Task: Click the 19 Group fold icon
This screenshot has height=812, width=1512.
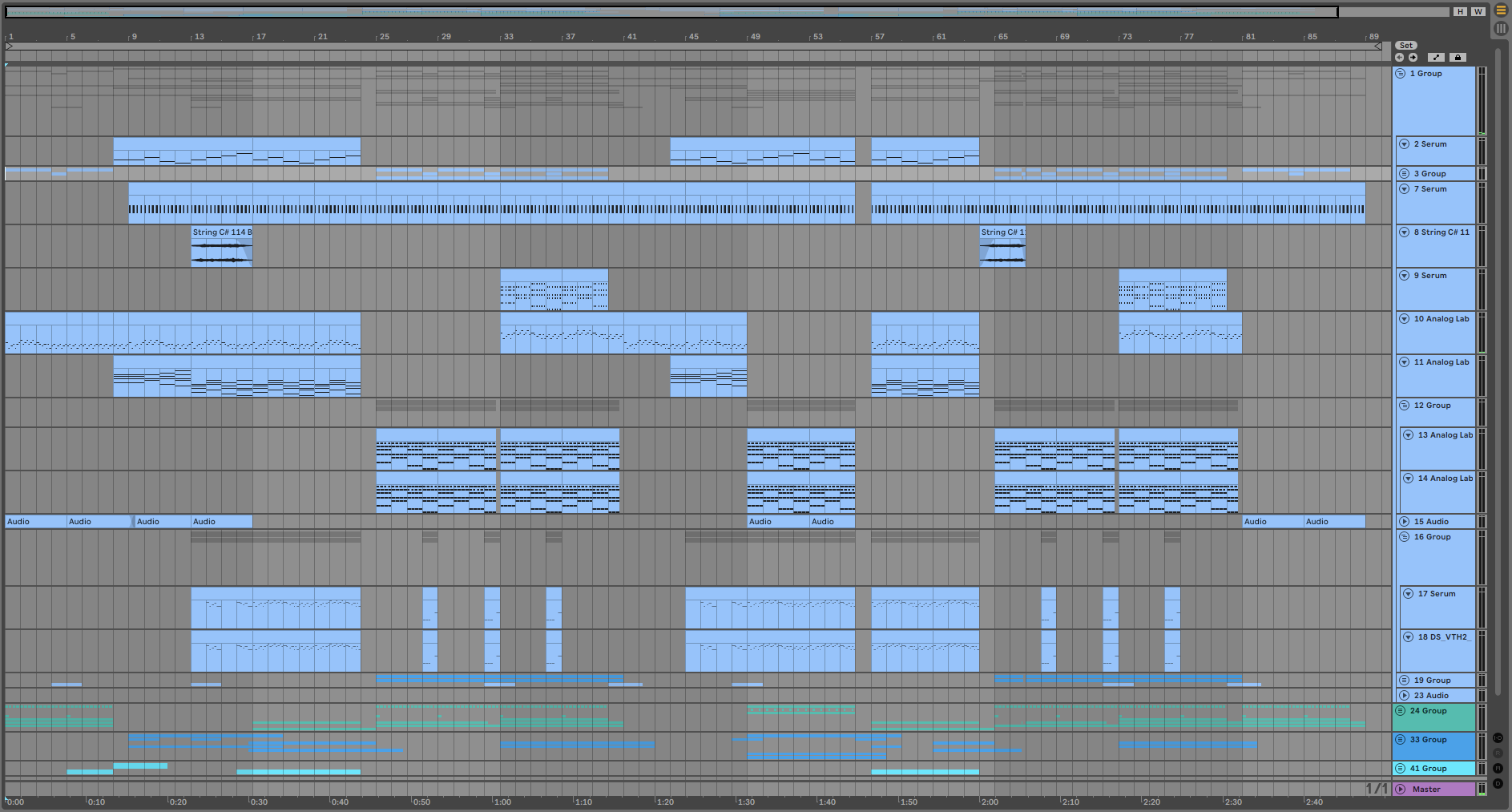Action: (1404, 681)
